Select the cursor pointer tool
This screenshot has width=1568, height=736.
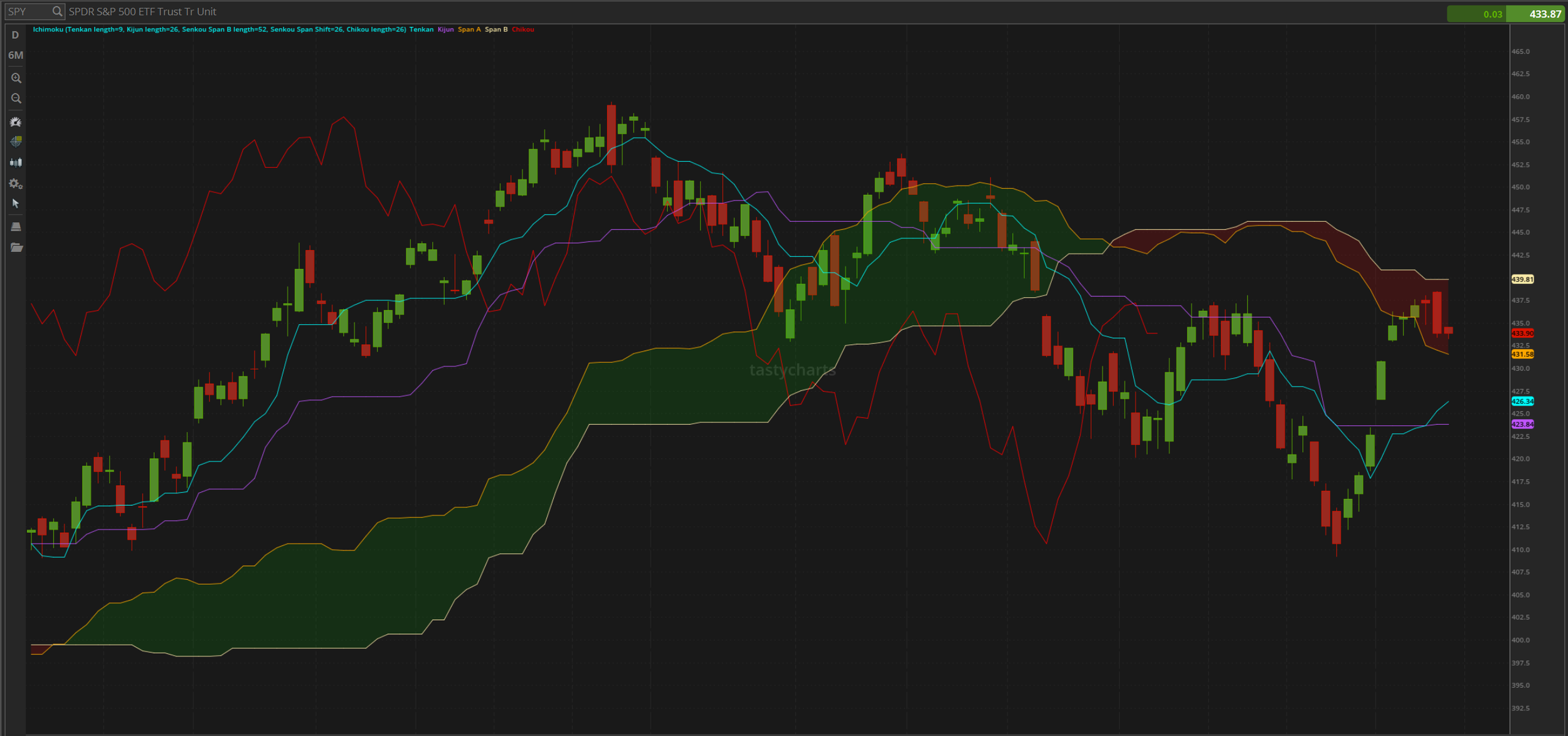(16, 204)
